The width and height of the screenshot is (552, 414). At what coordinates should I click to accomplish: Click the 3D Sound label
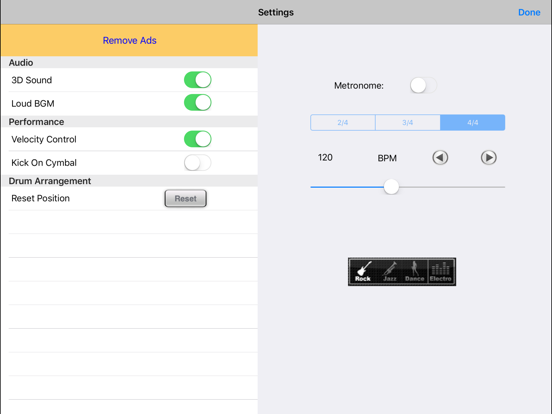pyautogui.click(x=32, y=80)
